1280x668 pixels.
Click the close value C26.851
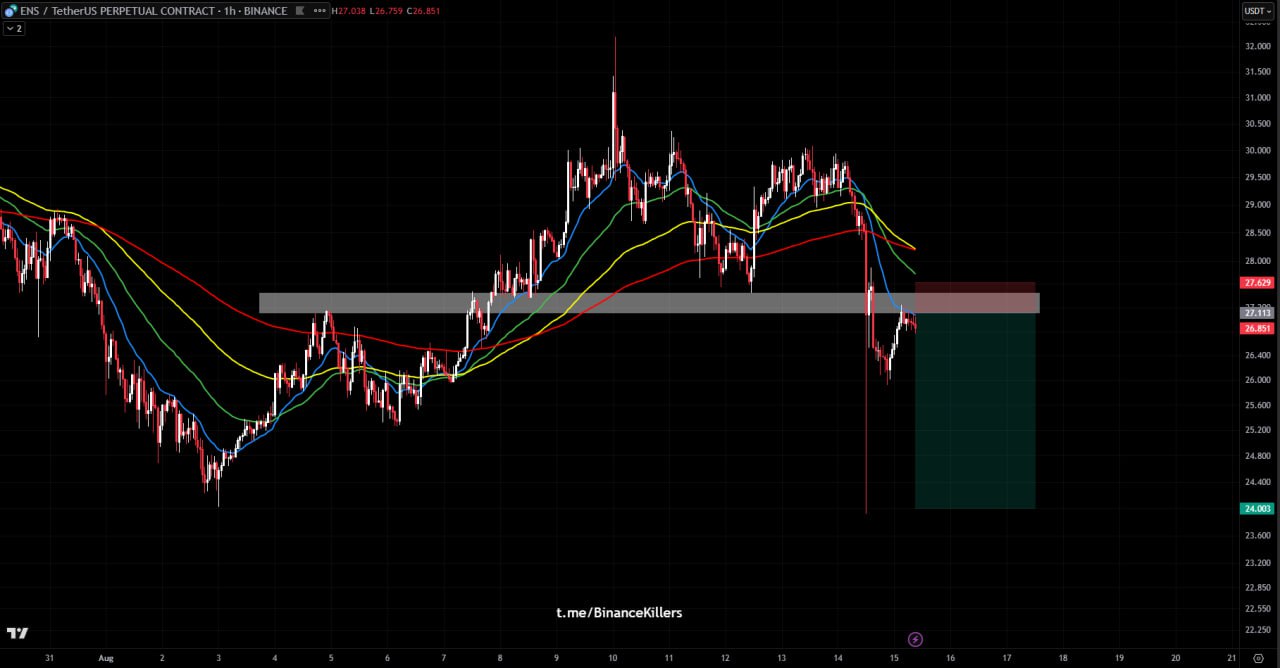click(x=423, y=11)
